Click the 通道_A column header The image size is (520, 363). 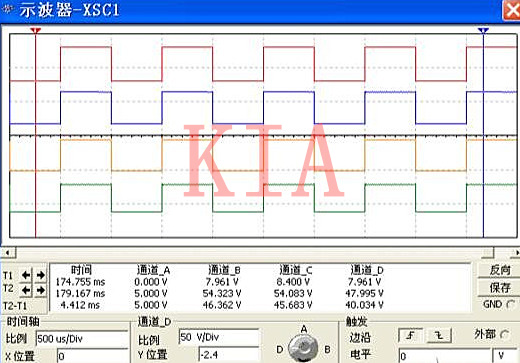tap(154, 270)
